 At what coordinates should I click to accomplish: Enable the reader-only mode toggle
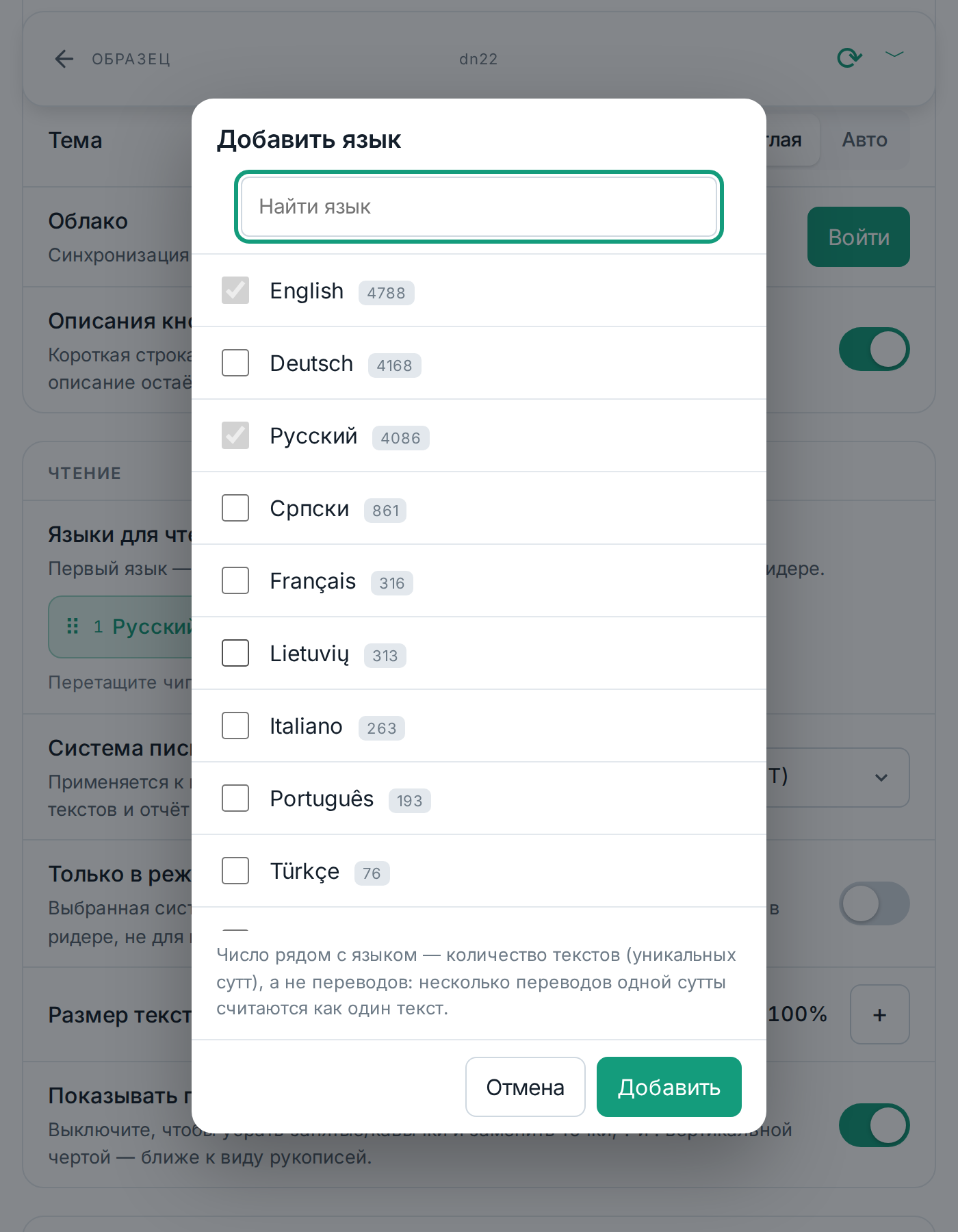(874, 903)
